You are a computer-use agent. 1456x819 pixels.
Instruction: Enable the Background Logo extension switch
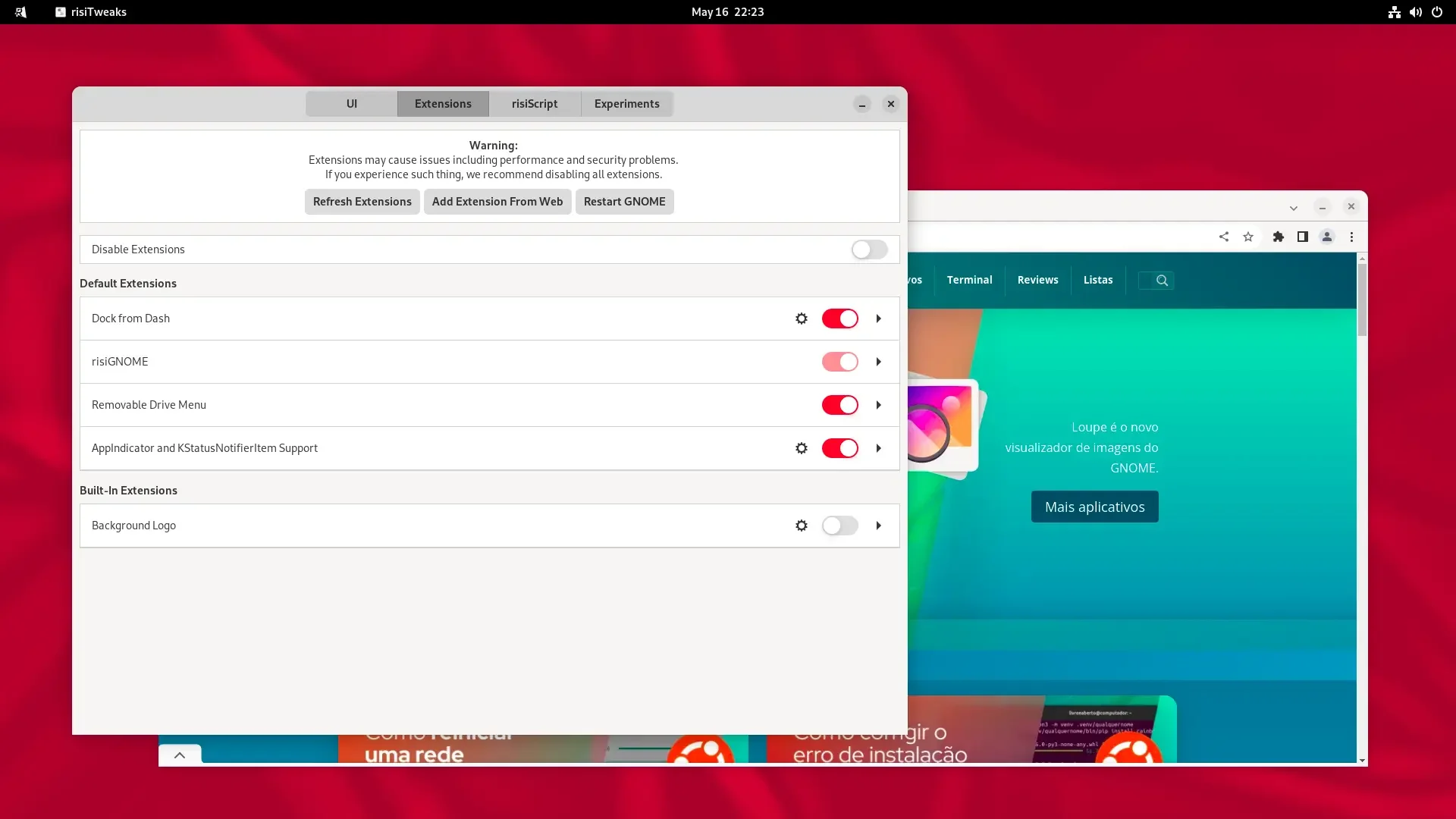(x=840, y=526)
